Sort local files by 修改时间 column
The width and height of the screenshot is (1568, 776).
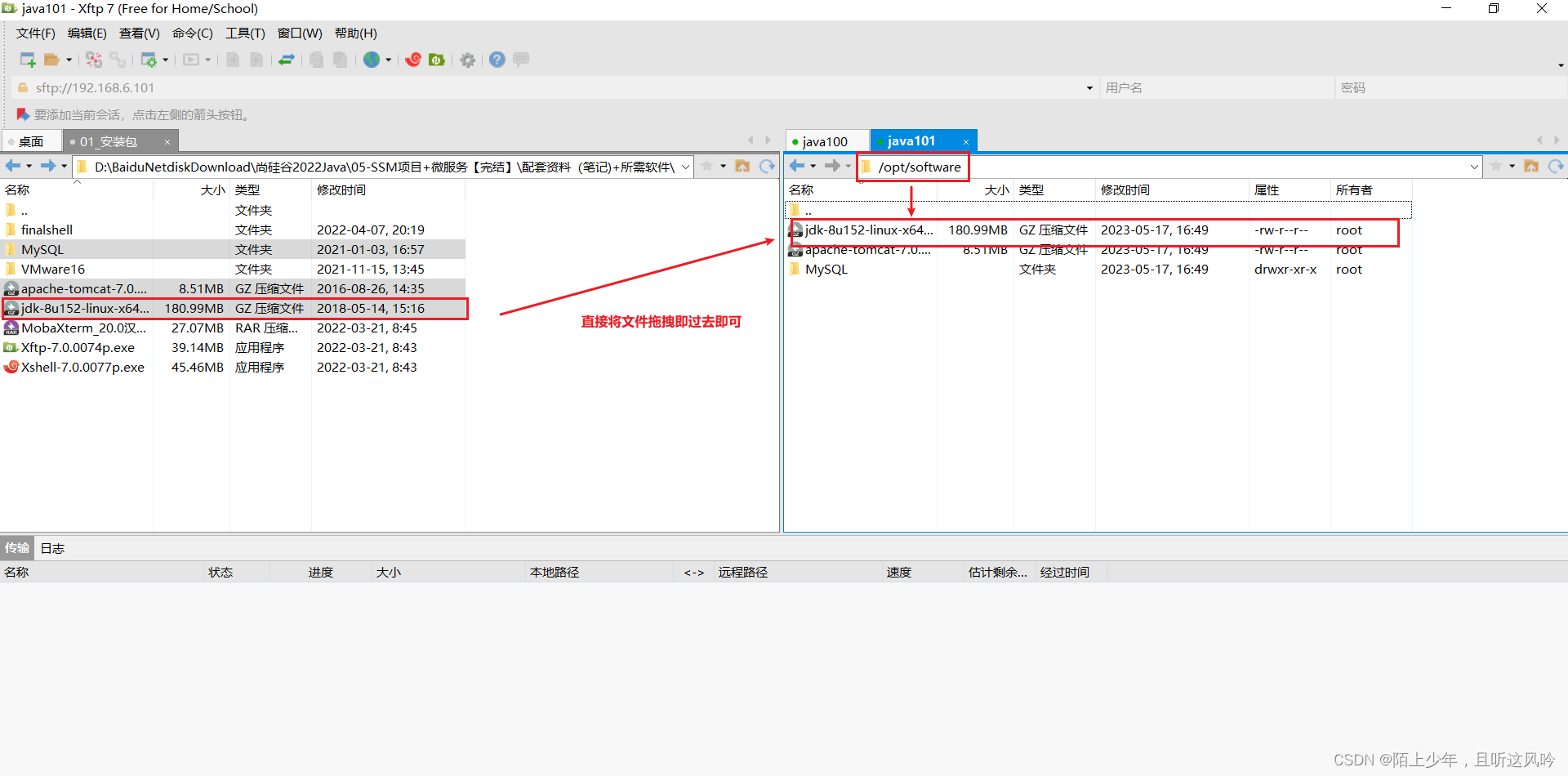click(x=388, y=190)
